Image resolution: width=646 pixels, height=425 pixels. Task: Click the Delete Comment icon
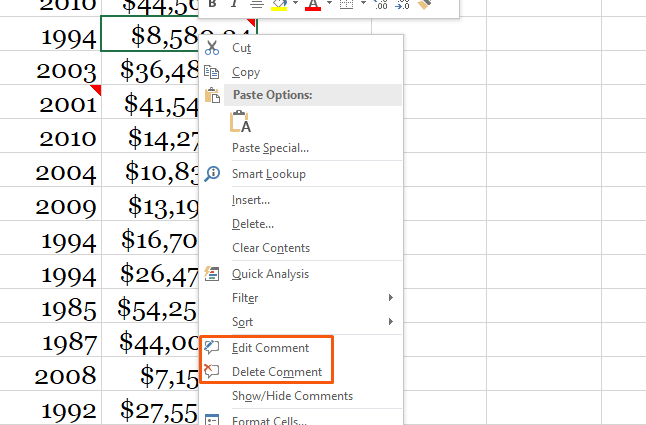click(x=212, y=372)
